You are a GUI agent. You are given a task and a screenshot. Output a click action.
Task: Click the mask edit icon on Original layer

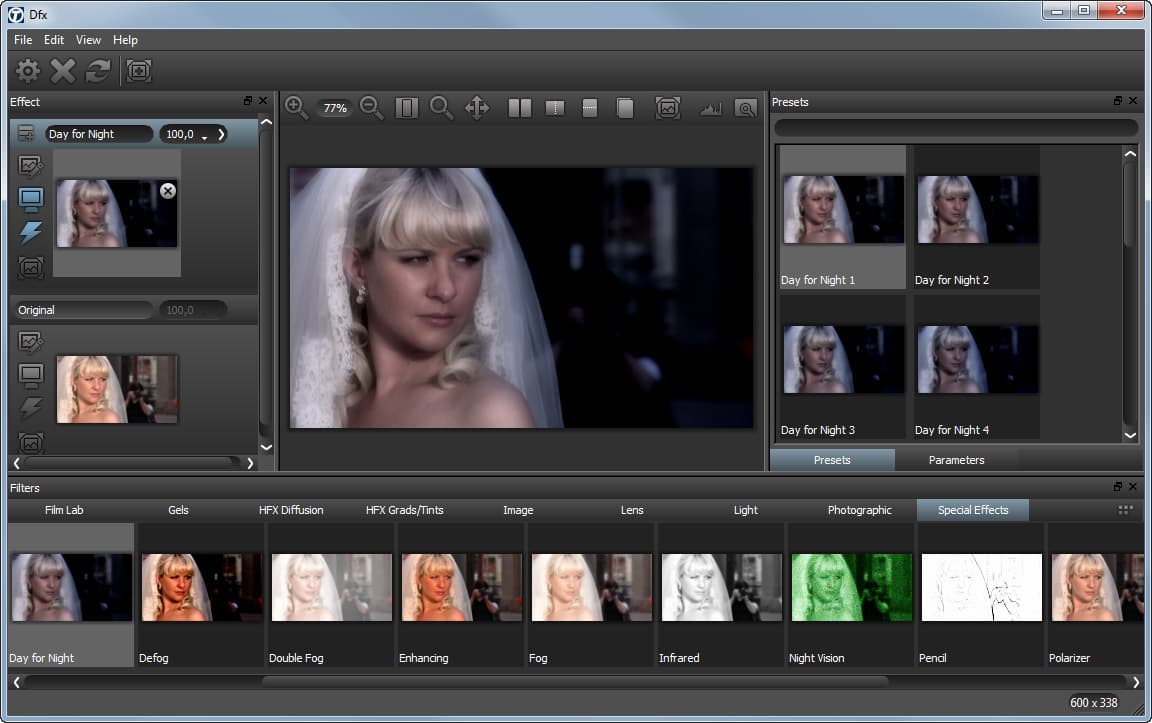click(x=30, y=342)
